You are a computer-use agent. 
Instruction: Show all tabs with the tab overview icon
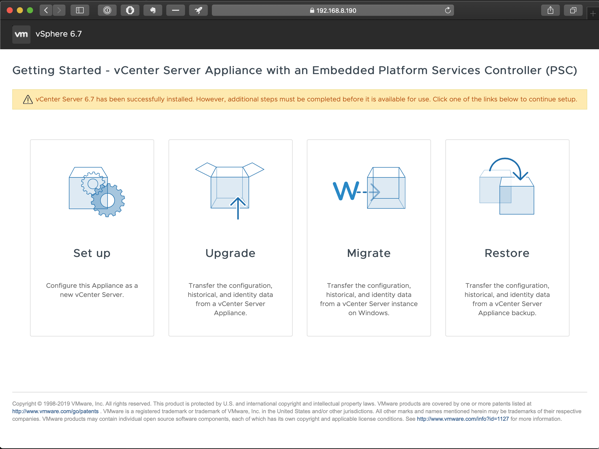[x=573, y=10]
